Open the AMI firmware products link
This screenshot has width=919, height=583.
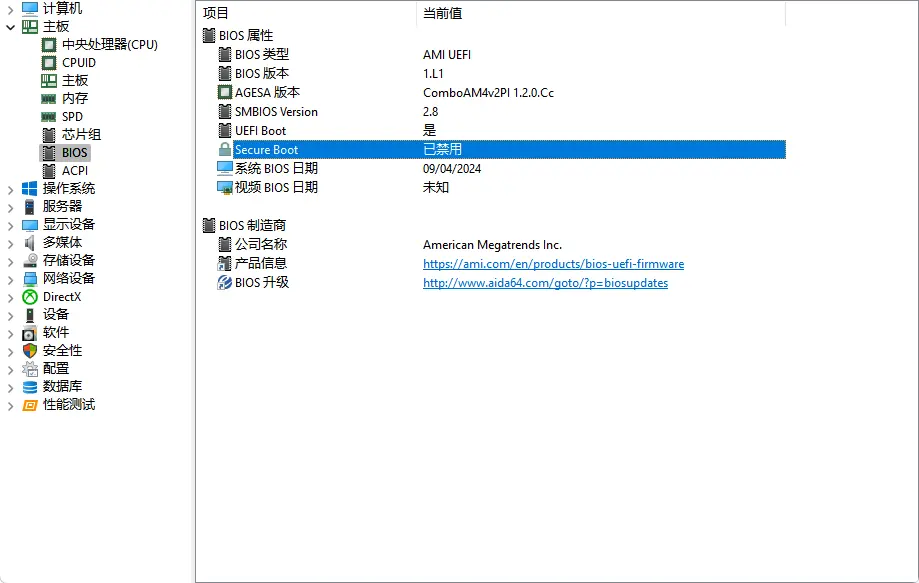click(x=553, y=263)
